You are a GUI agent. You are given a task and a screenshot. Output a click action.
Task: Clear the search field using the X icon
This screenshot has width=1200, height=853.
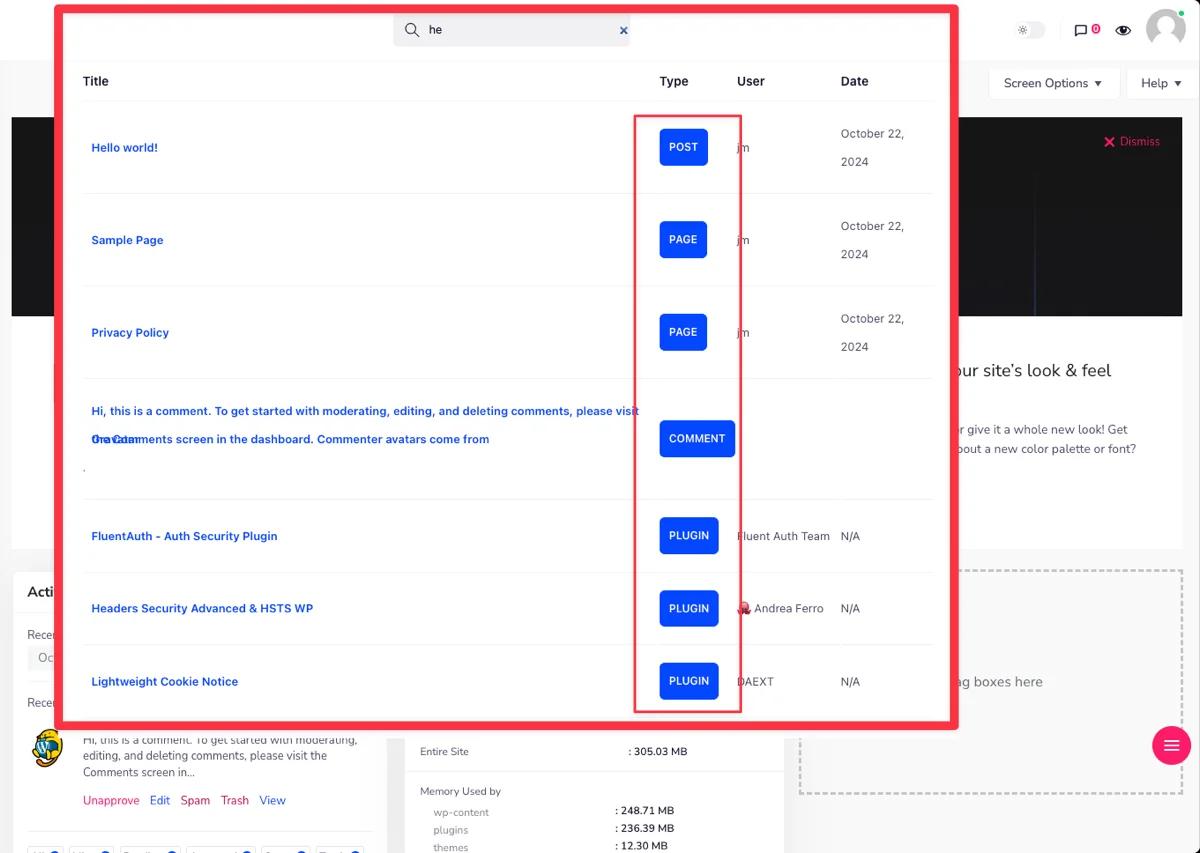tap(623, 30)
